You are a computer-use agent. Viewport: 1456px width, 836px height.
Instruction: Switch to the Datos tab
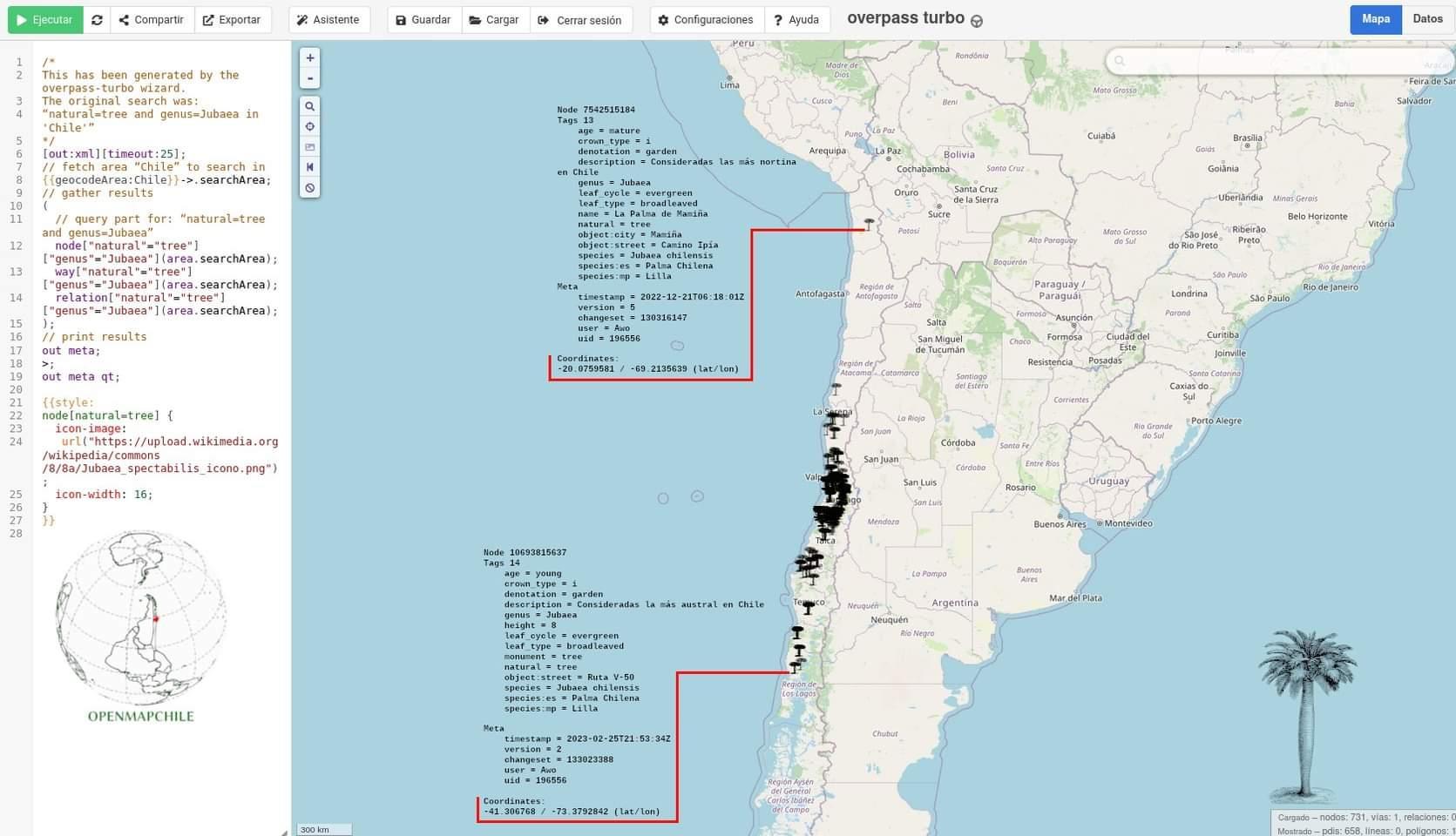coord(1427,19)
